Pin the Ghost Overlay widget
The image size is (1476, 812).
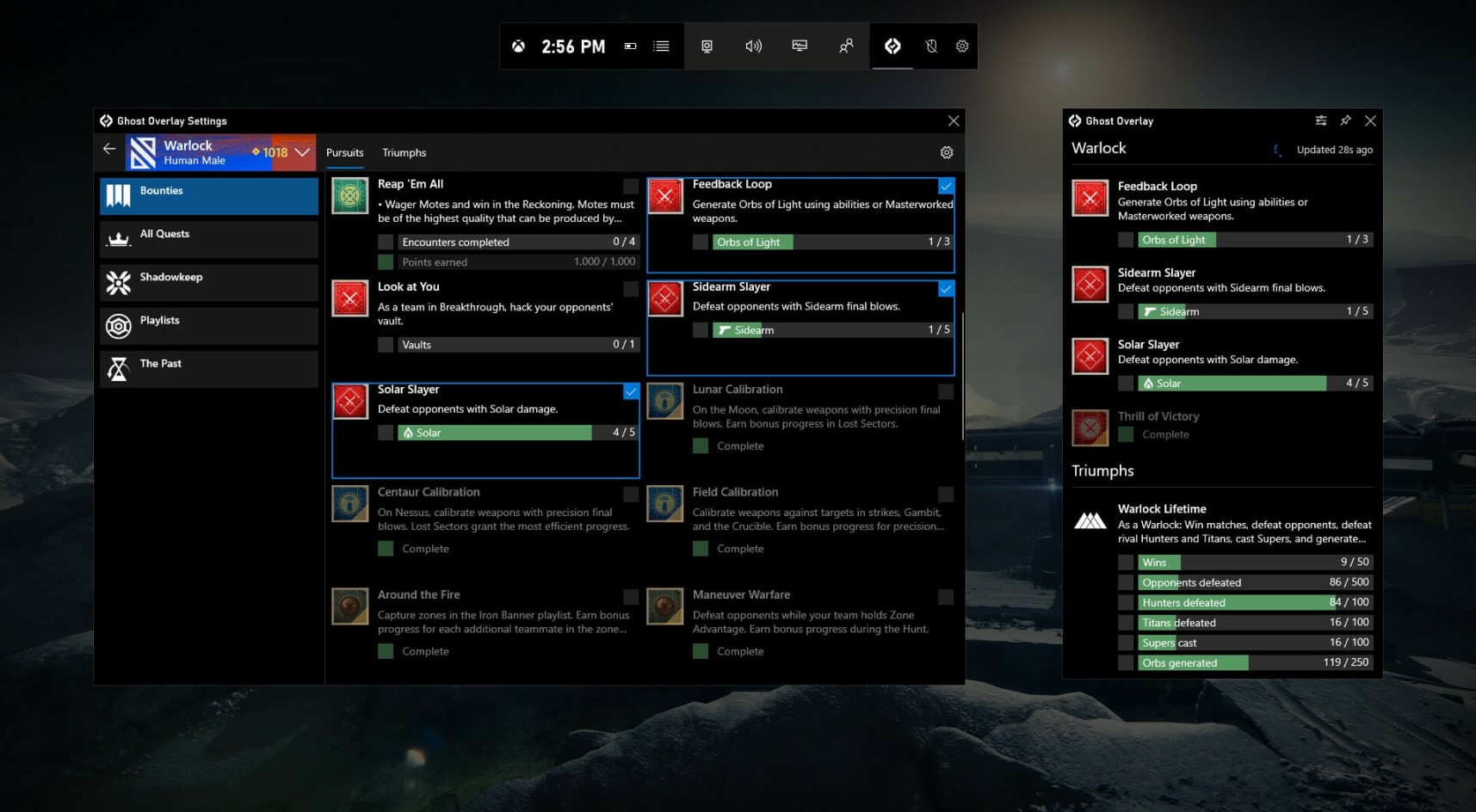(x=1345, y=120)
